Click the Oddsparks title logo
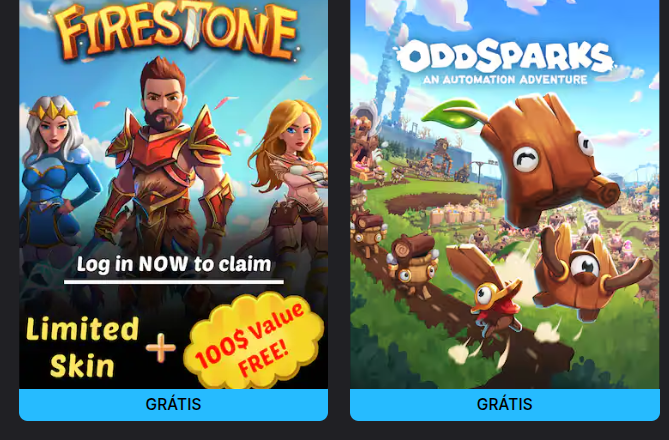The width and height of the screenshot is (669, 440). 506,56
